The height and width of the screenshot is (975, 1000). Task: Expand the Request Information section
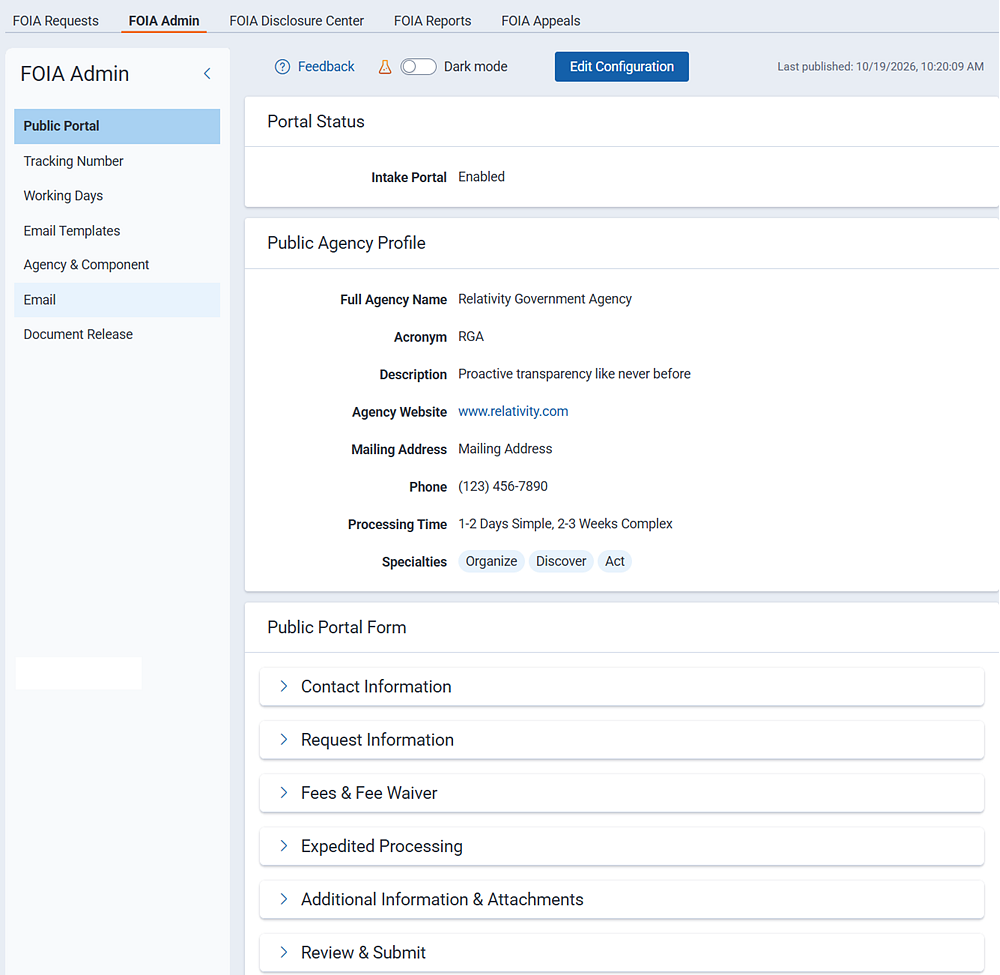[x=622, y=740]
